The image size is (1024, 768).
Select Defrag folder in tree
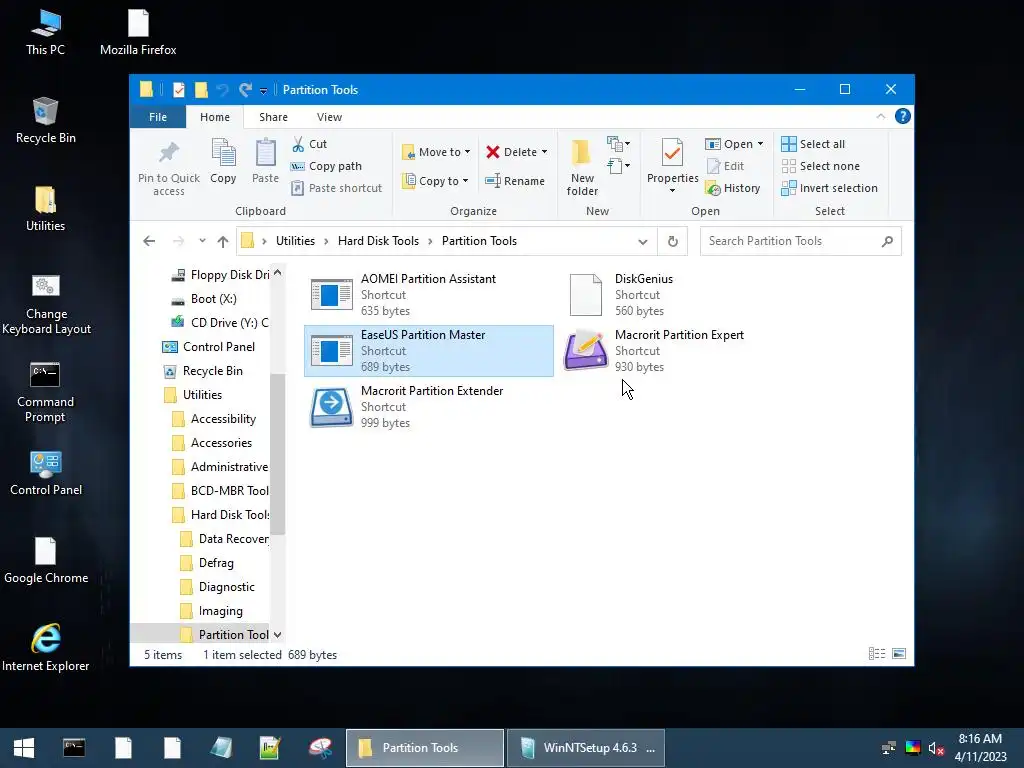(208, 563)
